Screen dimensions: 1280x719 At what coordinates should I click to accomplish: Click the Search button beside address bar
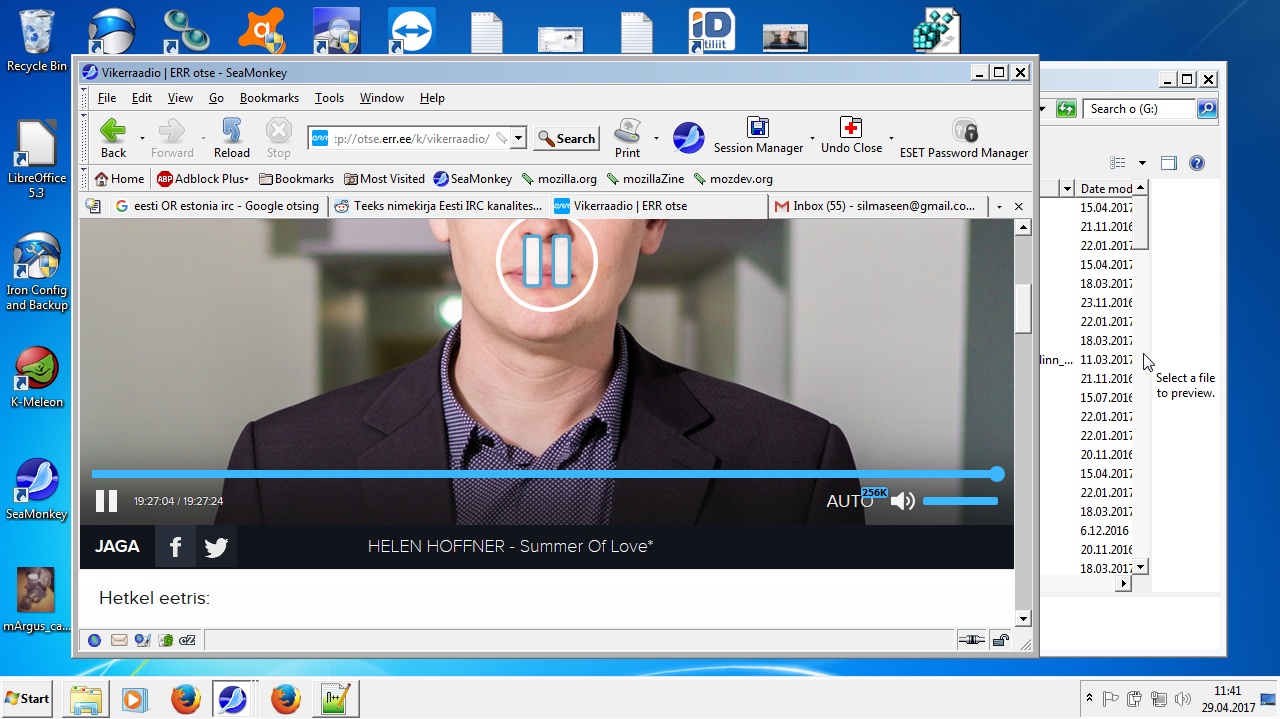[x=566, y=139]
